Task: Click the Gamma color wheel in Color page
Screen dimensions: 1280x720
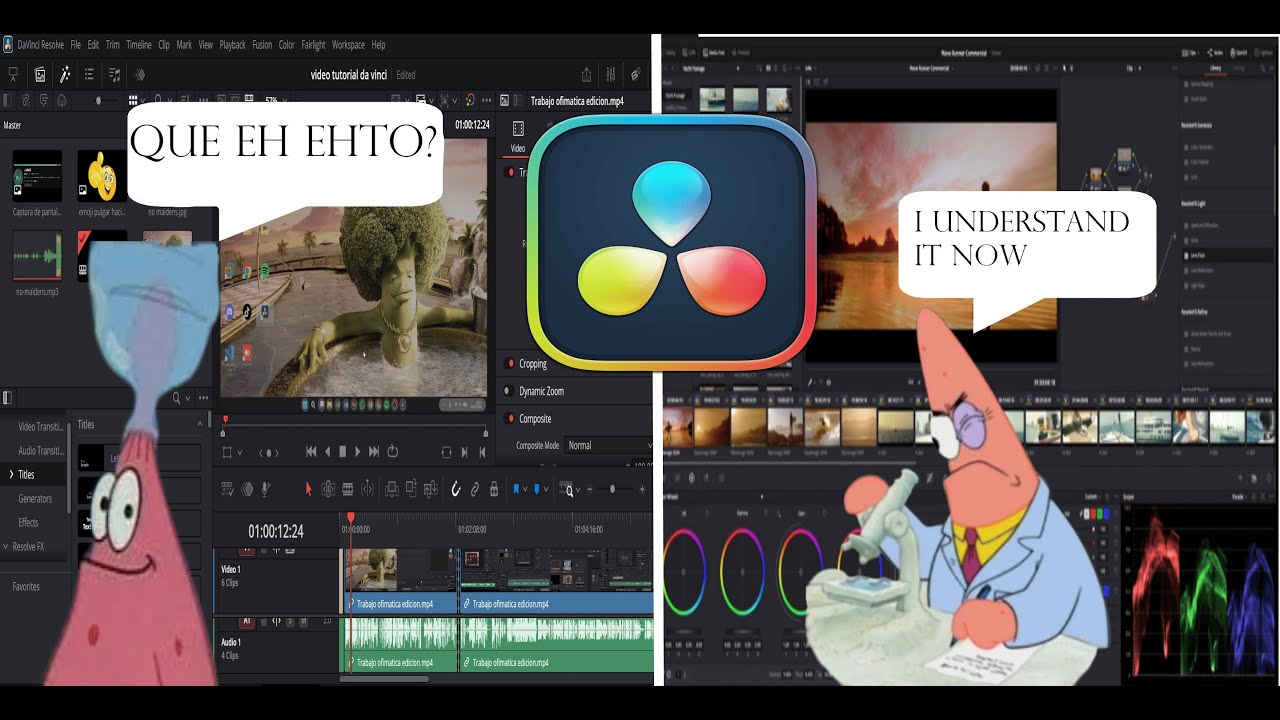Action: 742,570
